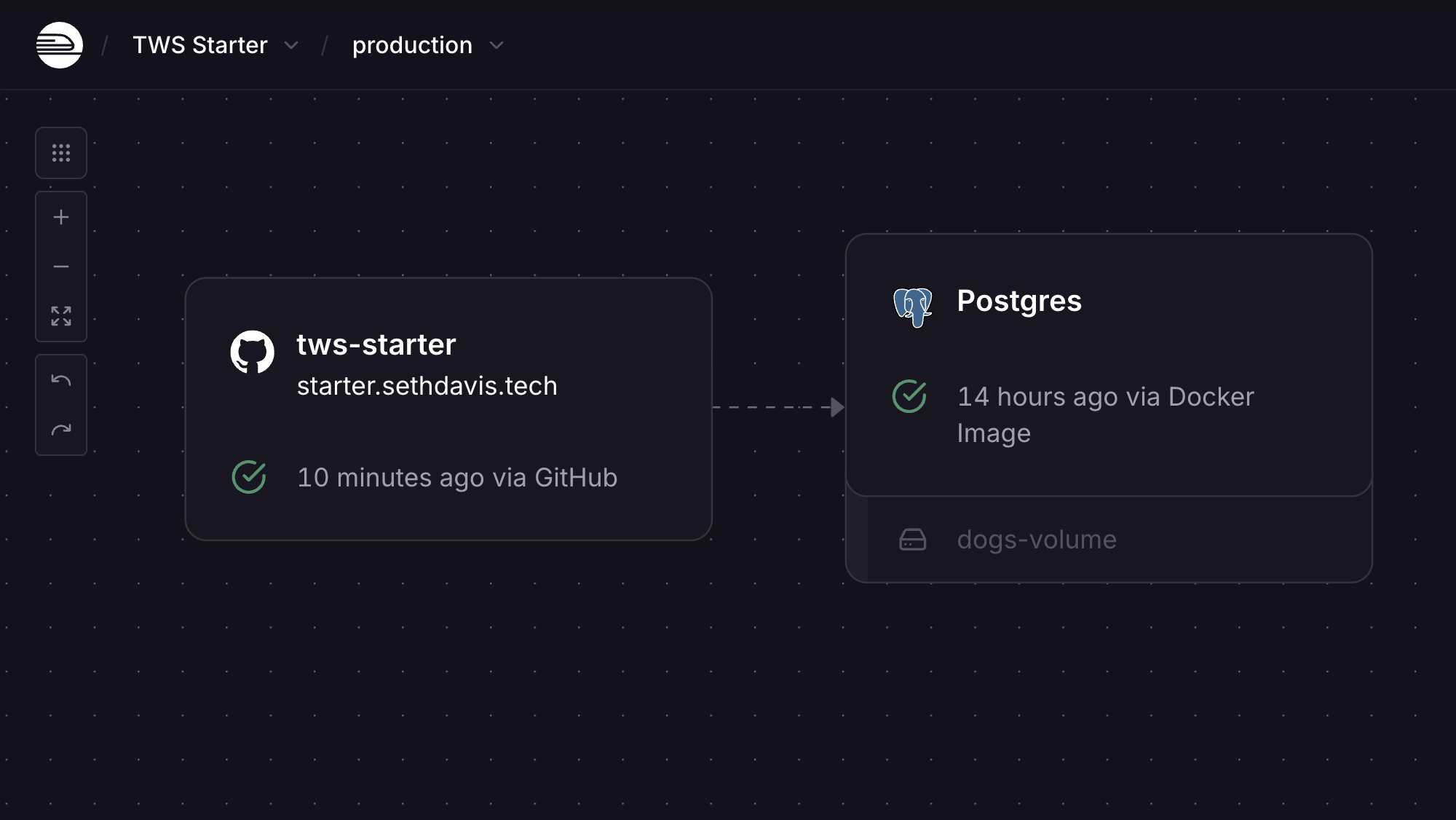This screenshot has width=1456, height=820.
Task: Fit canvas to view with expand icon
Action: click(61, 316)
